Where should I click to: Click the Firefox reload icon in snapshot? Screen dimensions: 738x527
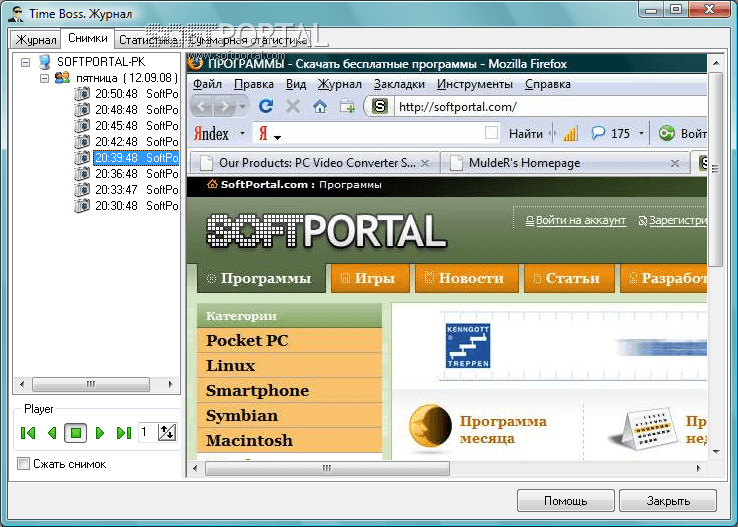click(x=266, y=106)
